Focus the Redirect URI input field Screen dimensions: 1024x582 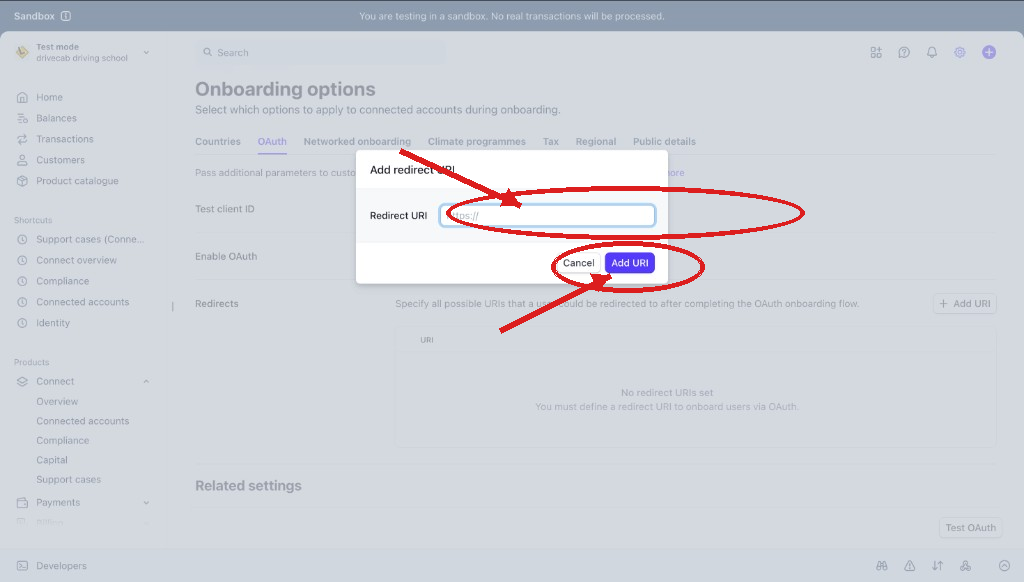coord(547,216)
